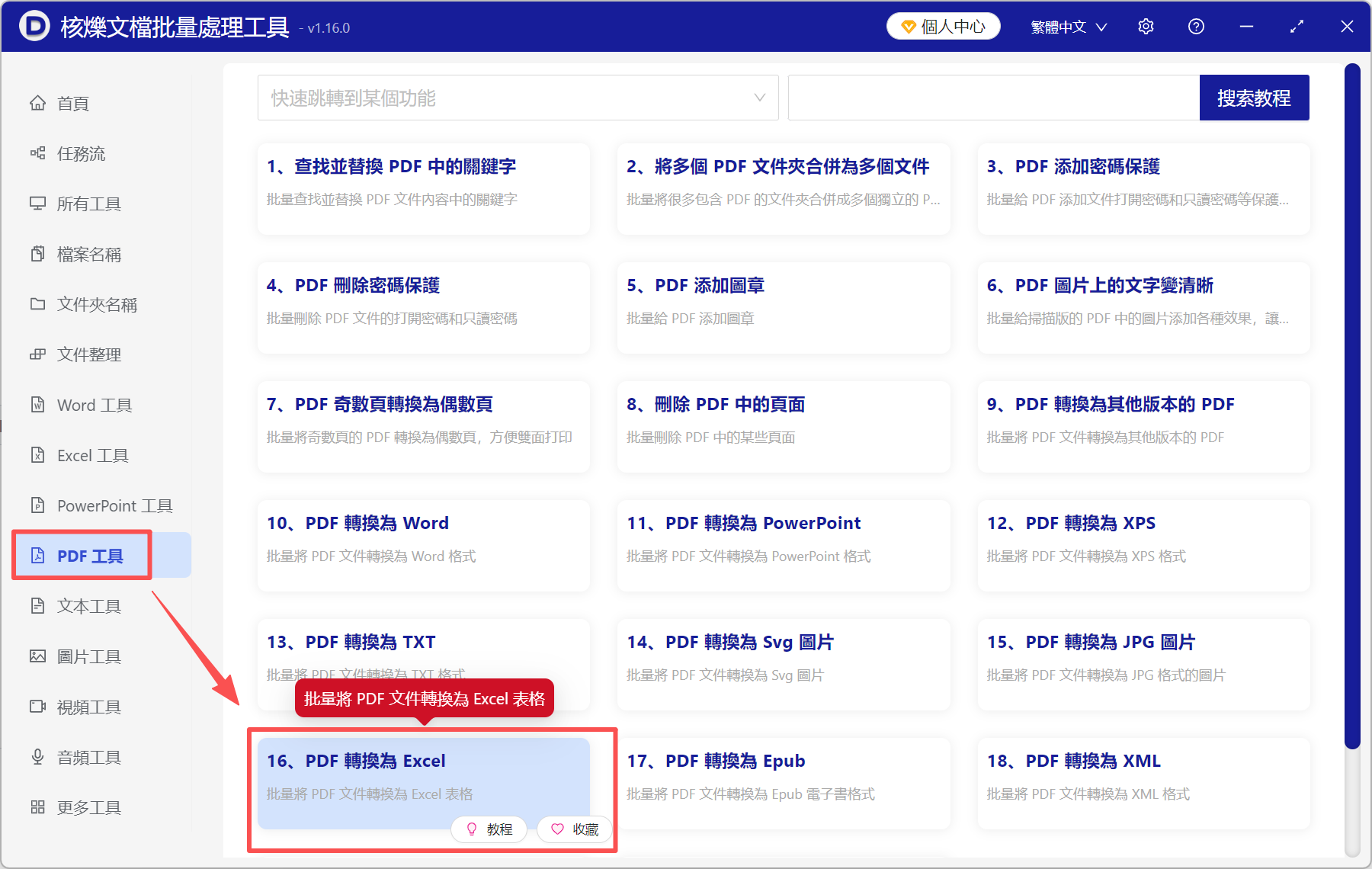The height and width of the screenshot is (869, 1372).
Task: Open 個人中心 at the top
Action: [943, 26]
